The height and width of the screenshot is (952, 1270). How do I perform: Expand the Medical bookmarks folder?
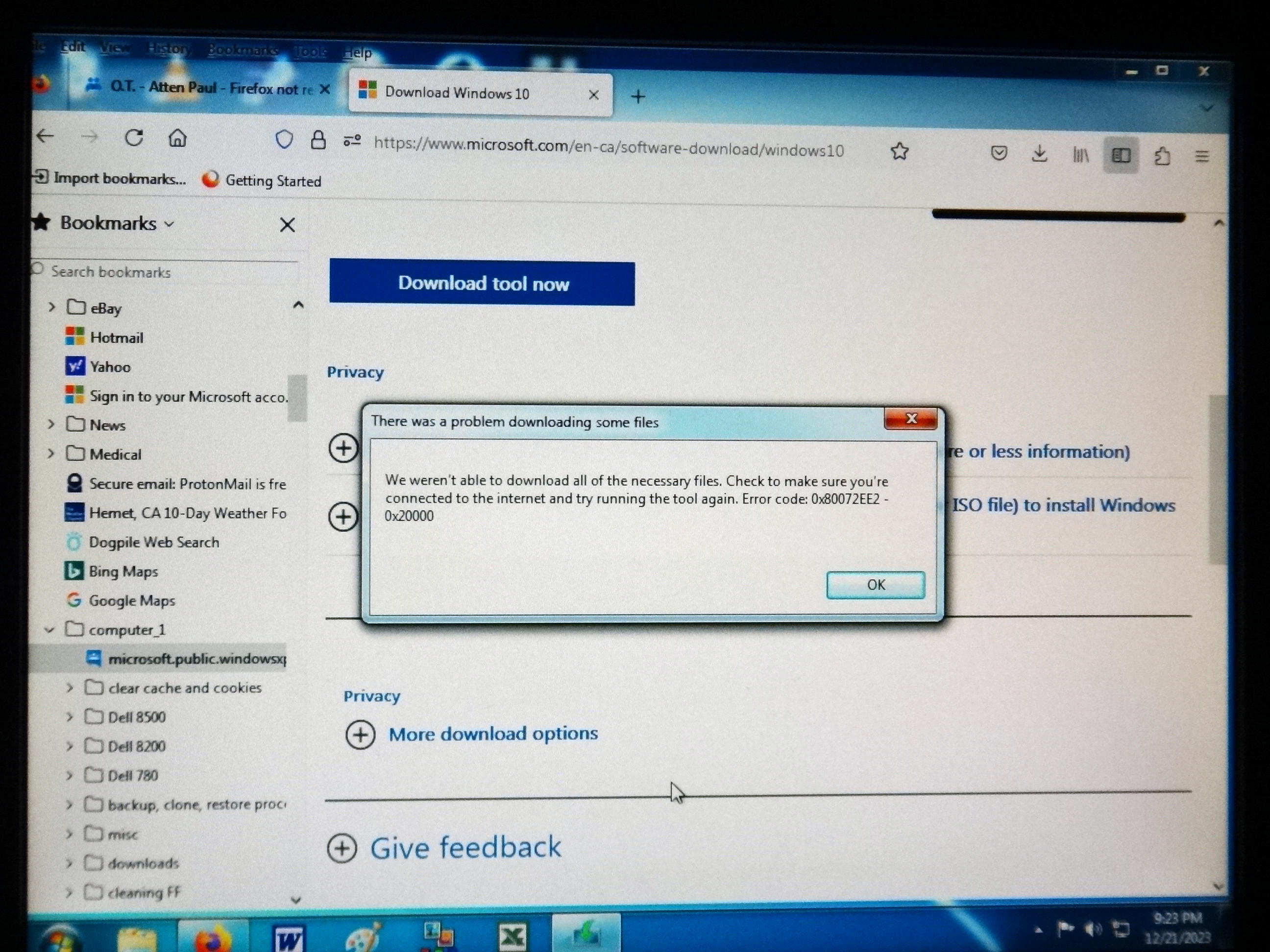51,453
